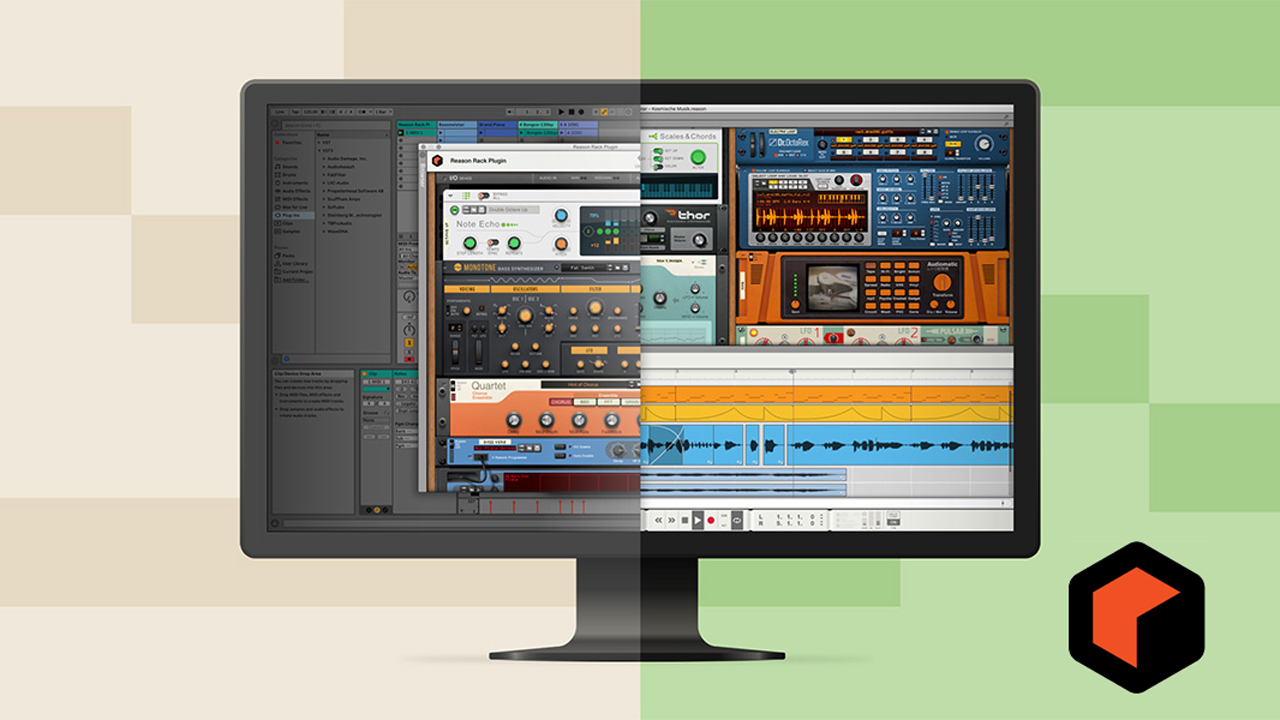The image size is (1280, 720).
Task: Expand the Propellerhead Software AB folder
Action: point(322,191)
